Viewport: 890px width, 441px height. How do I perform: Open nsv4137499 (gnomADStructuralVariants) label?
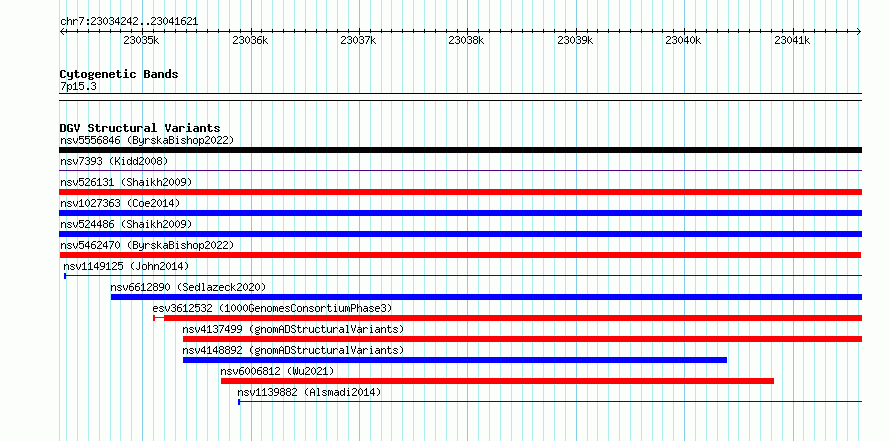coord(293,329)
